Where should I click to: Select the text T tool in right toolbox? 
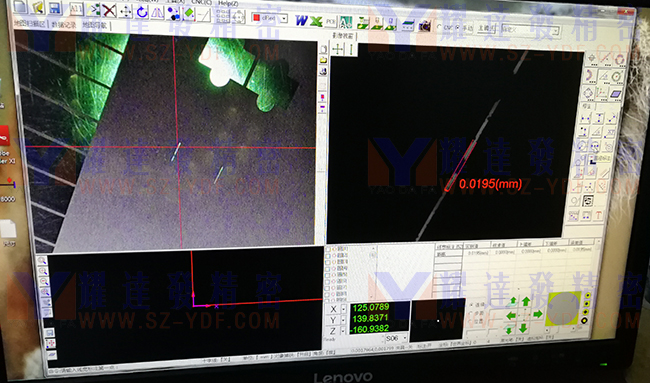(x=598, y=215)
